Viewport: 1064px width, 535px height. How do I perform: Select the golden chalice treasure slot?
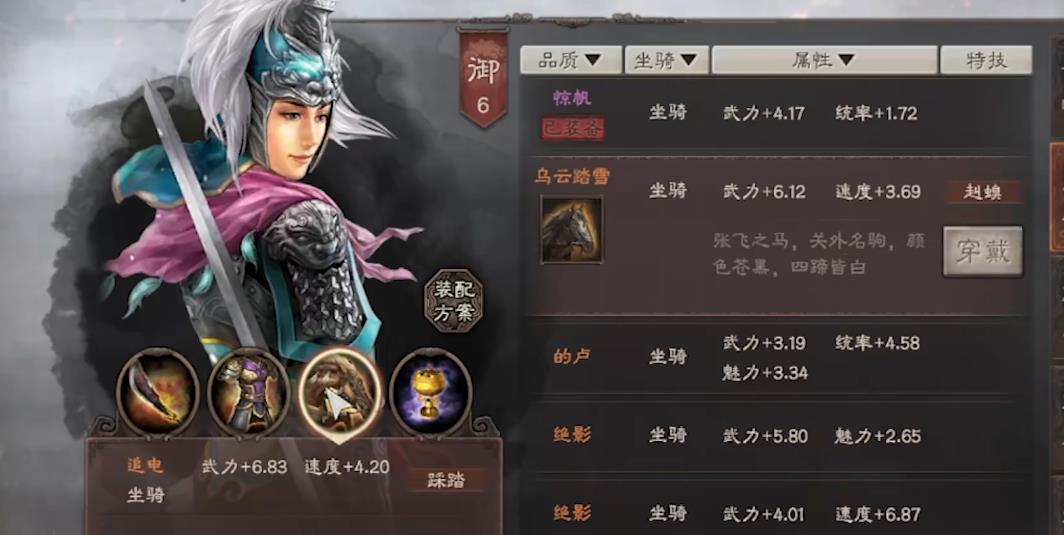(430, 393)
